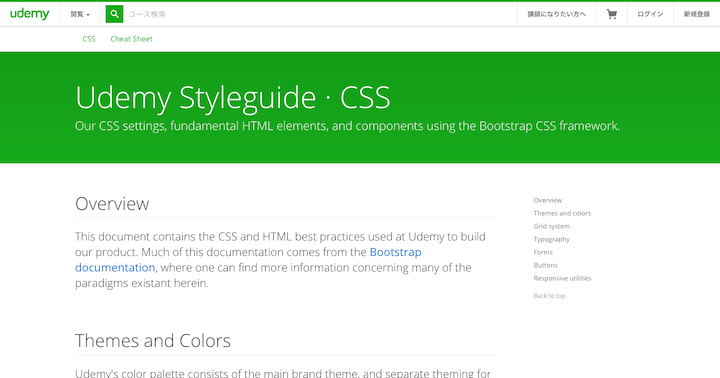Screen dimensions: 720x378
Task: Click the ログイン button
Action: pyautogui.click(x=650, y=14)
